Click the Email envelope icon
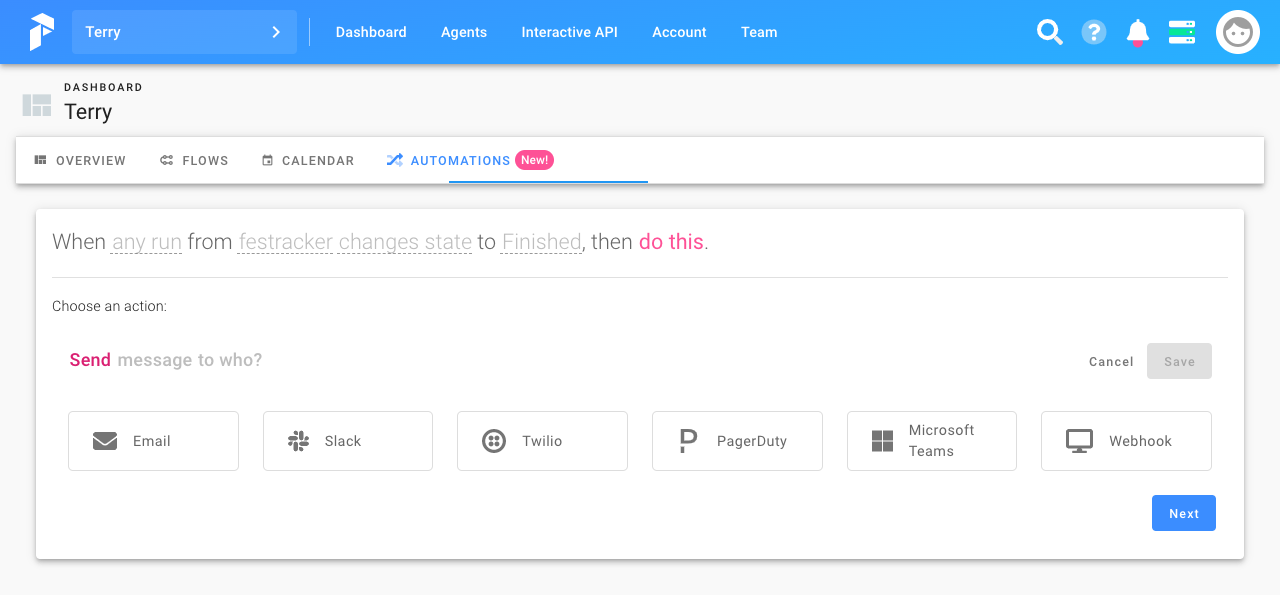Screen dimensions: 1280x595 click(105, 441)
